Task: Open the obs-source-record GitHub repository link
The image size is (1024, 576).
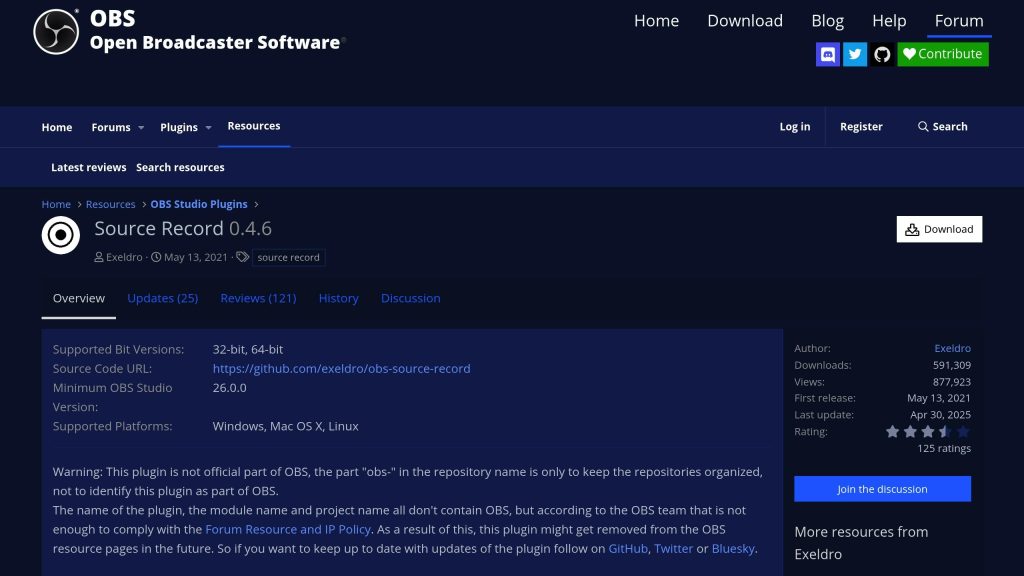Action: pyautogui.click(x=342, y=368)
